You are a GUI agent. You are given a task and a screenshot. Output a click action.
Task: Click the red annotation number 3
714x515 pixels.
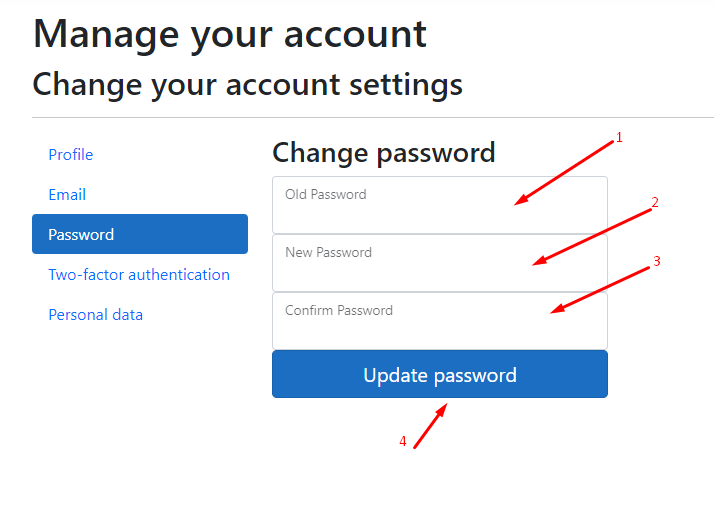(x=657, y=261)
